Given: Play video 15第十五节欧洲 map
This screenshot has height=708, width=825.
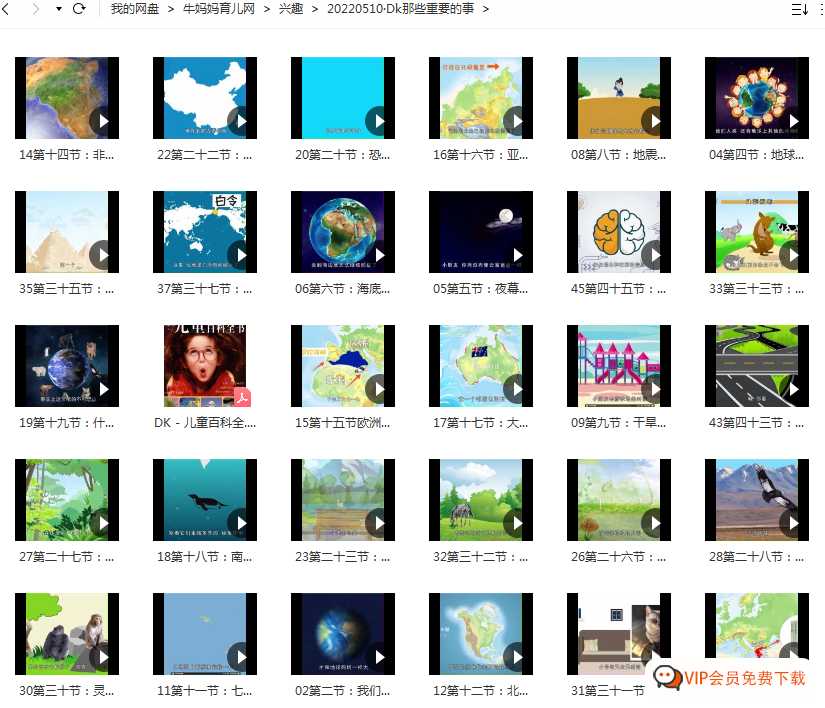Looking at the screenshot, I should (x=343, y=366).
